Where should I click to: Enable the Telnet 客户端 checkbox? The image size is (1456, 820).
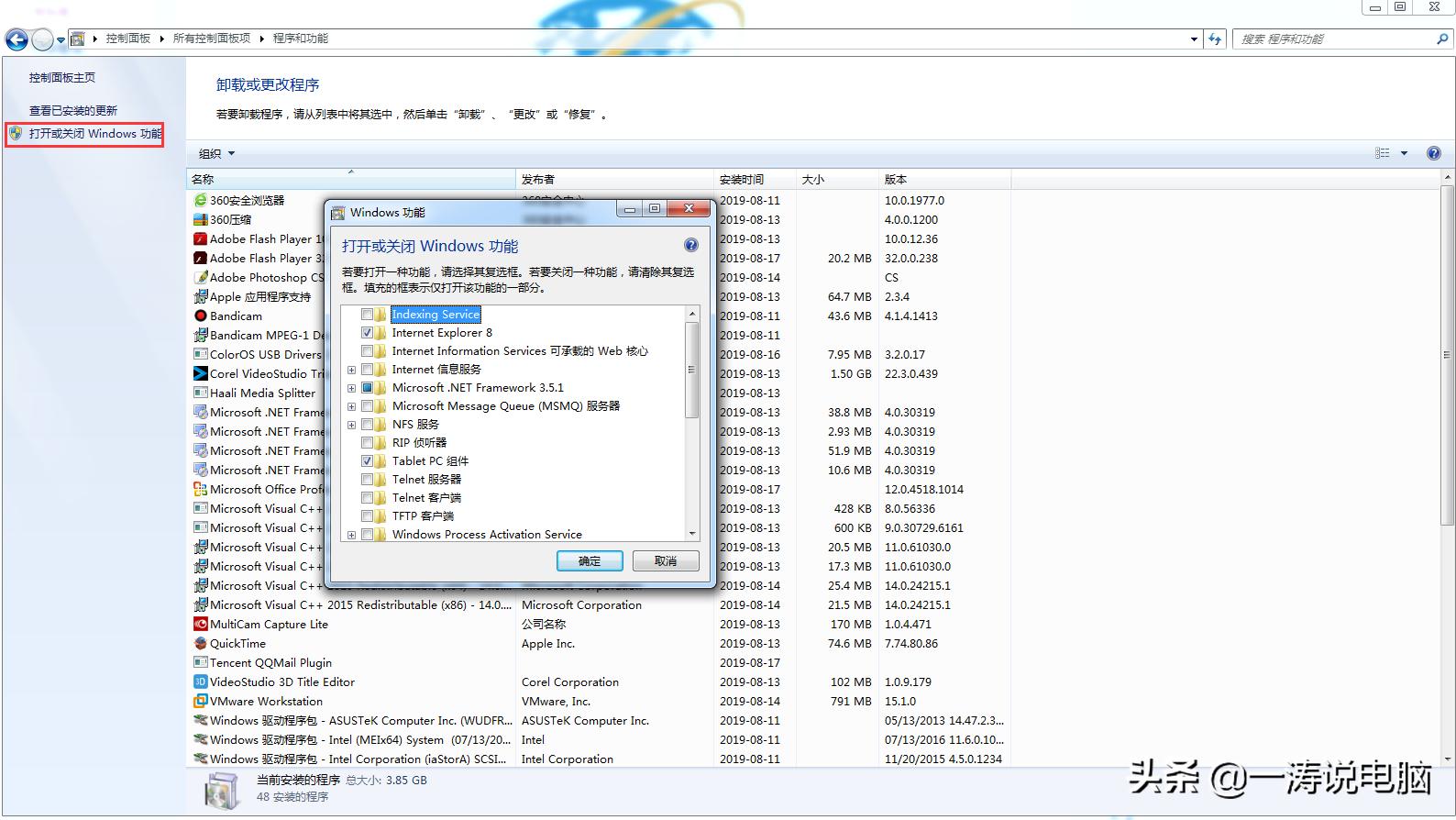(367, 498)
